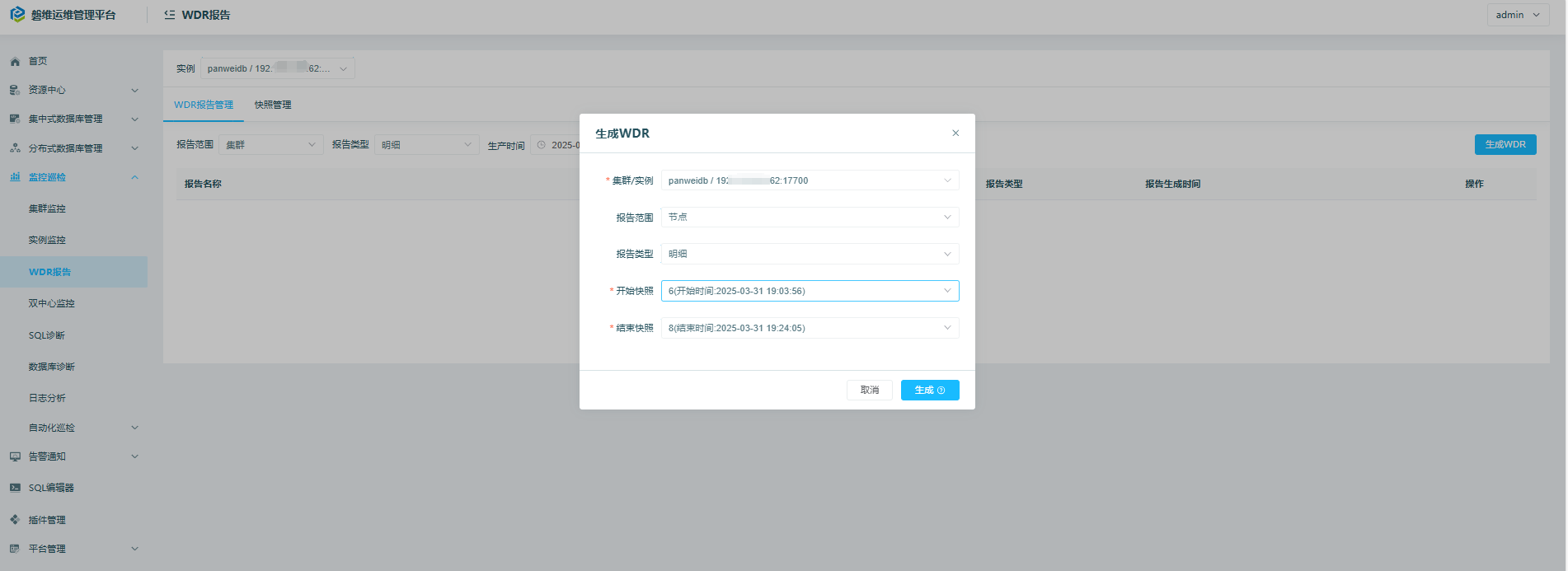This screenshot has width=1568, height=571.
Task: Open the 报告范围 dropdown showing 节点
Action: [x=810, y=218]
